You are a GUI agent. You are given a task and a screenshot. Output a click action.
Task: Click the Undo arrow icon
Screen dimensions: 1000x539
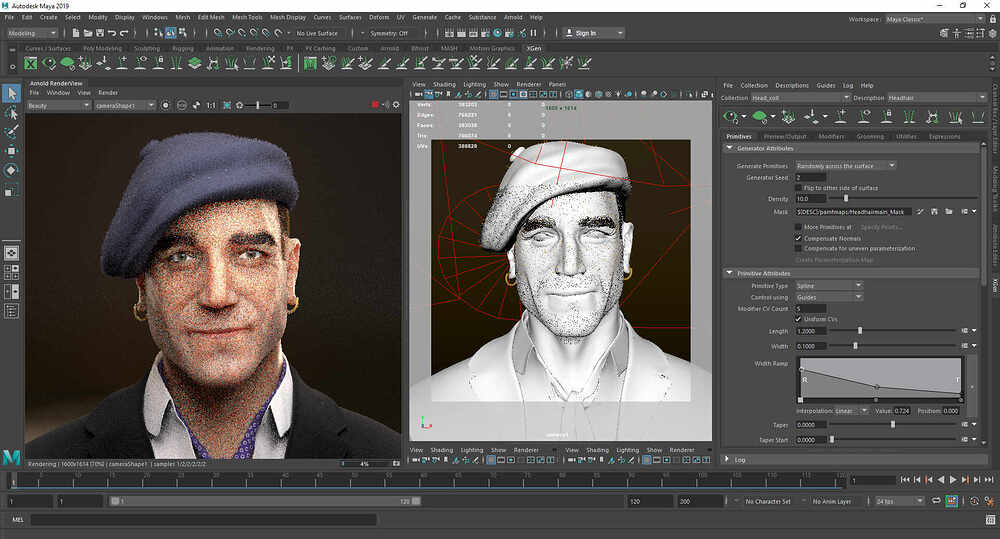tap(112, 33)
